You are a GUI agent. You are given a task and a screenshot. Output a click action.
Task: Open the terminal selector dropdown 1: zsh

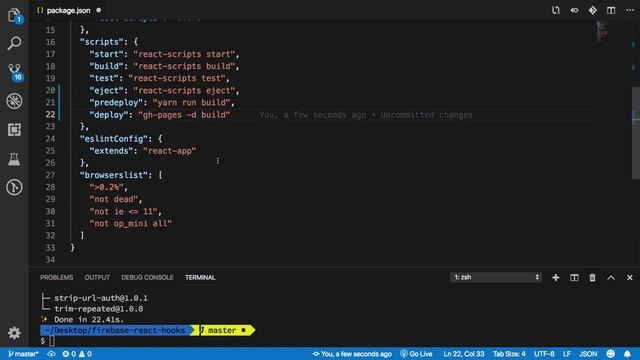tap(496, 277)
